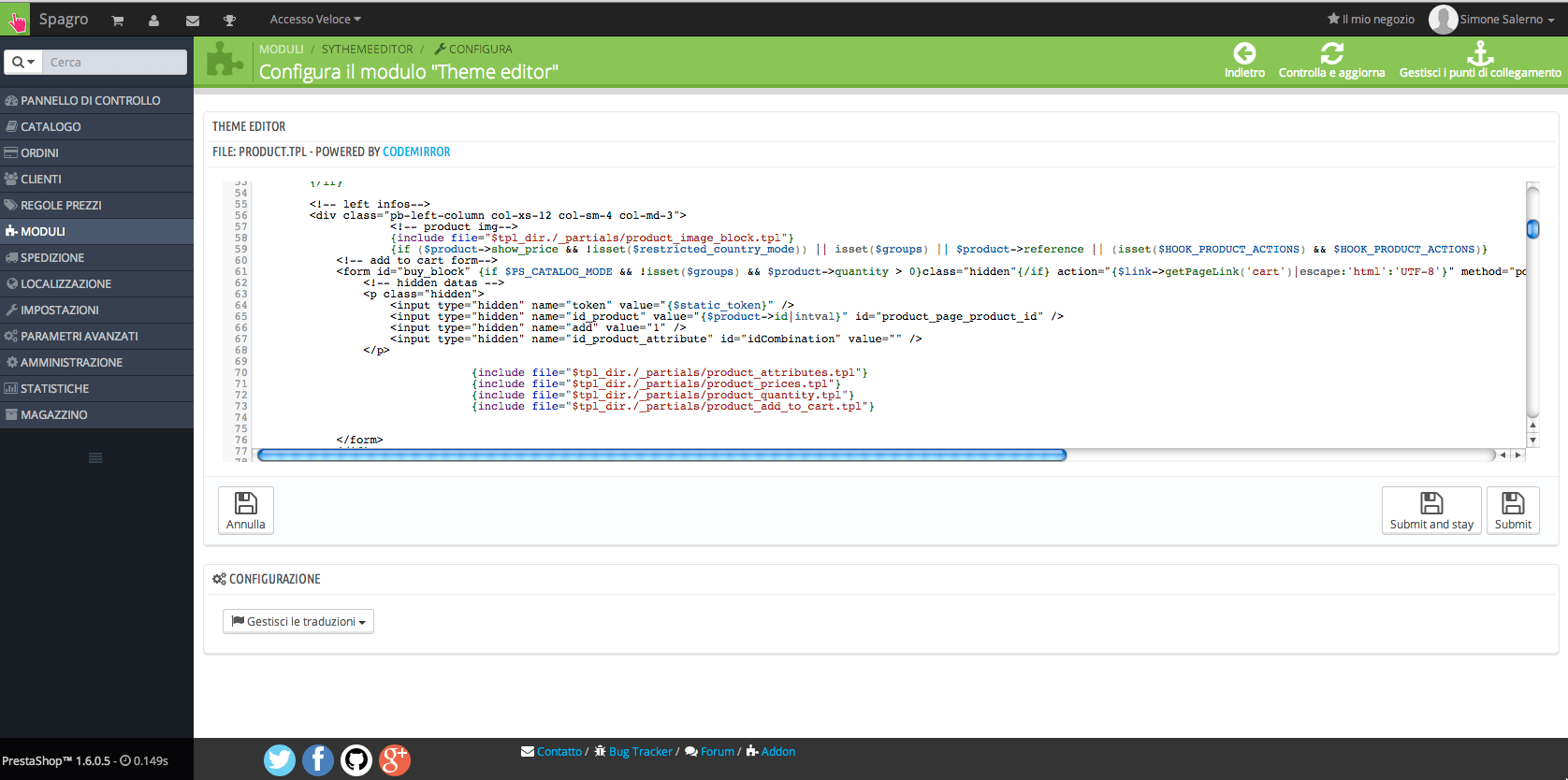
Task: Open the CodeMirror link
Action: tap(416, 152)
